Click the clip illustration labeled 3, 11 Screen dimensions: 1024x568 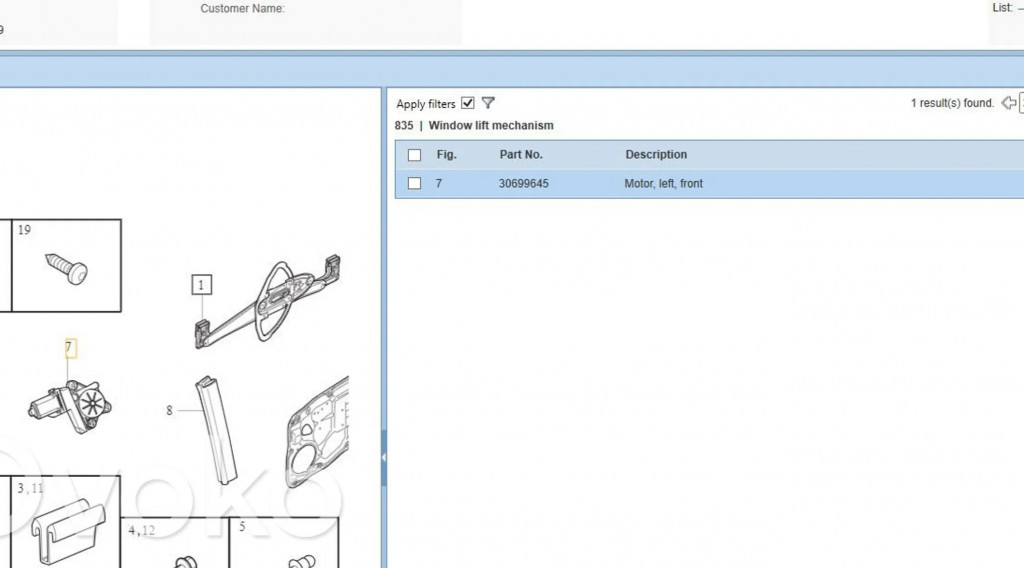coord(68,525)
